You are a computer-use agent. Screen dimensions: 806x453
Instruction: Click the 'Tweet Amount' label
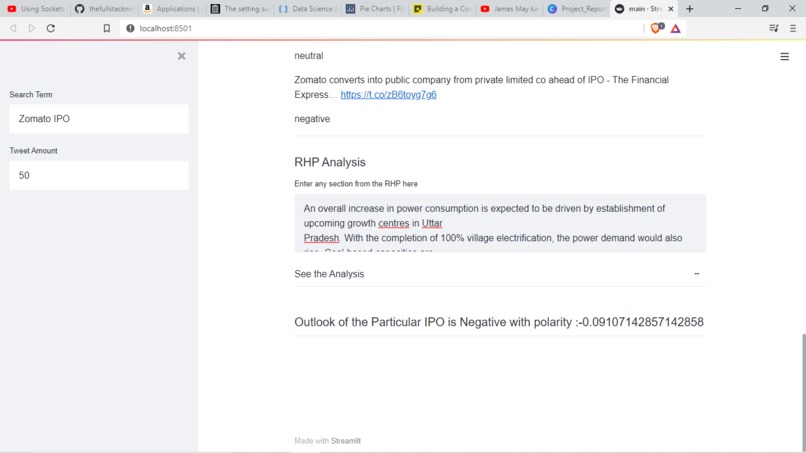pyautogui.click(x=33, y=151)
